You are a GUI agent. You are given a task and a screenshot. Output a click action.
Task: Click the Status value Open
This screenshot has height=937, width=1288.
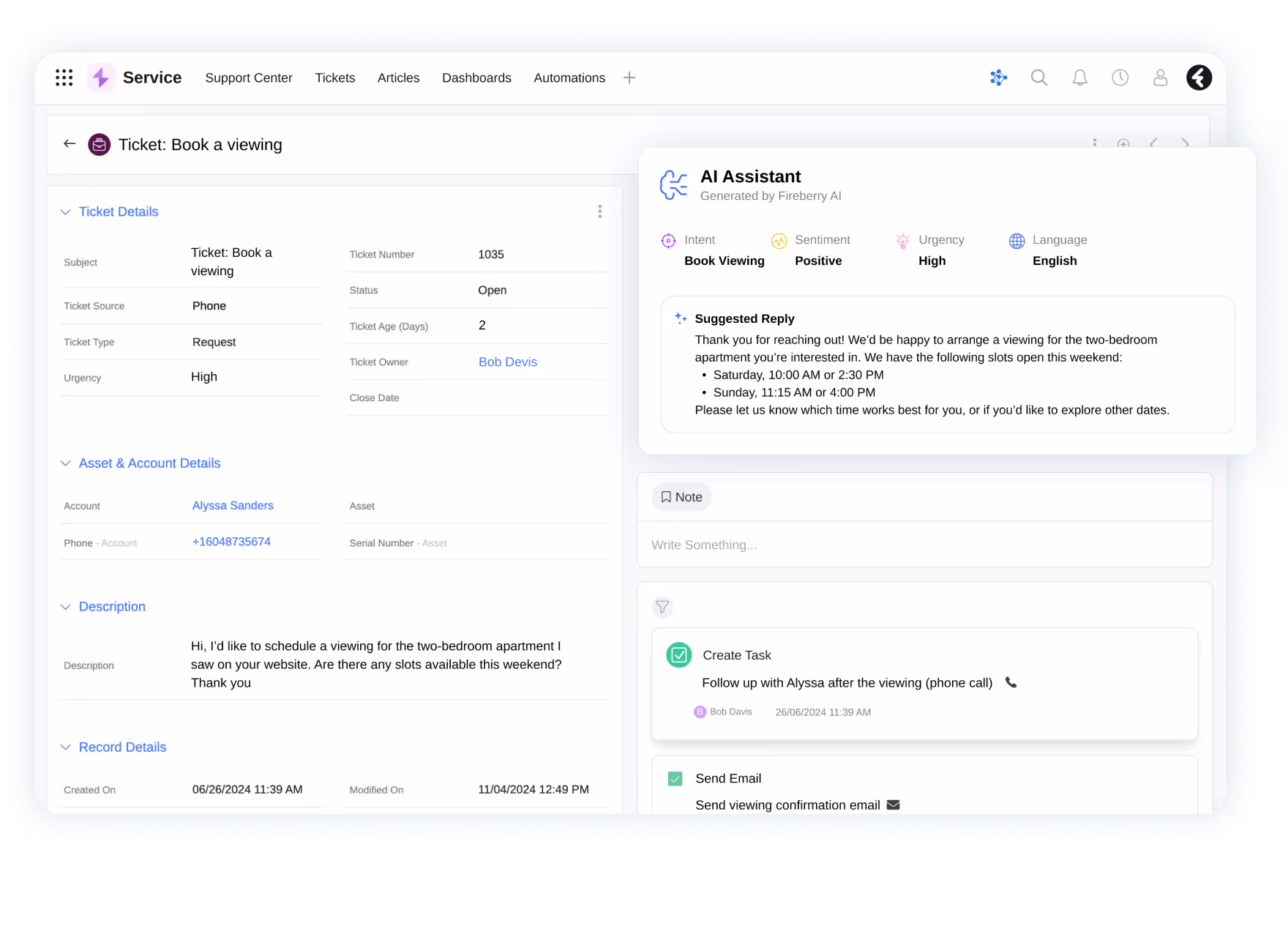coord(493,290)
